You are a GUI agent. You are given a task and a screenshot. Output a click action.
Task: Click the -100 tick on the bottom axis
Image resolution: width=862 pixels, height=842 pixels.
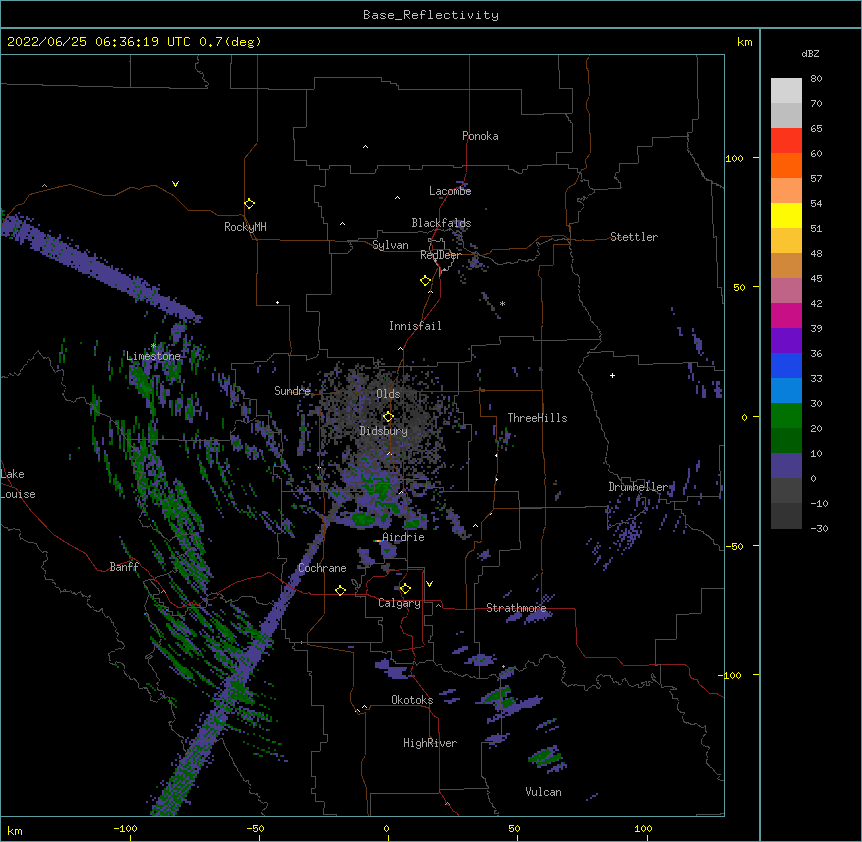(125, 828)
